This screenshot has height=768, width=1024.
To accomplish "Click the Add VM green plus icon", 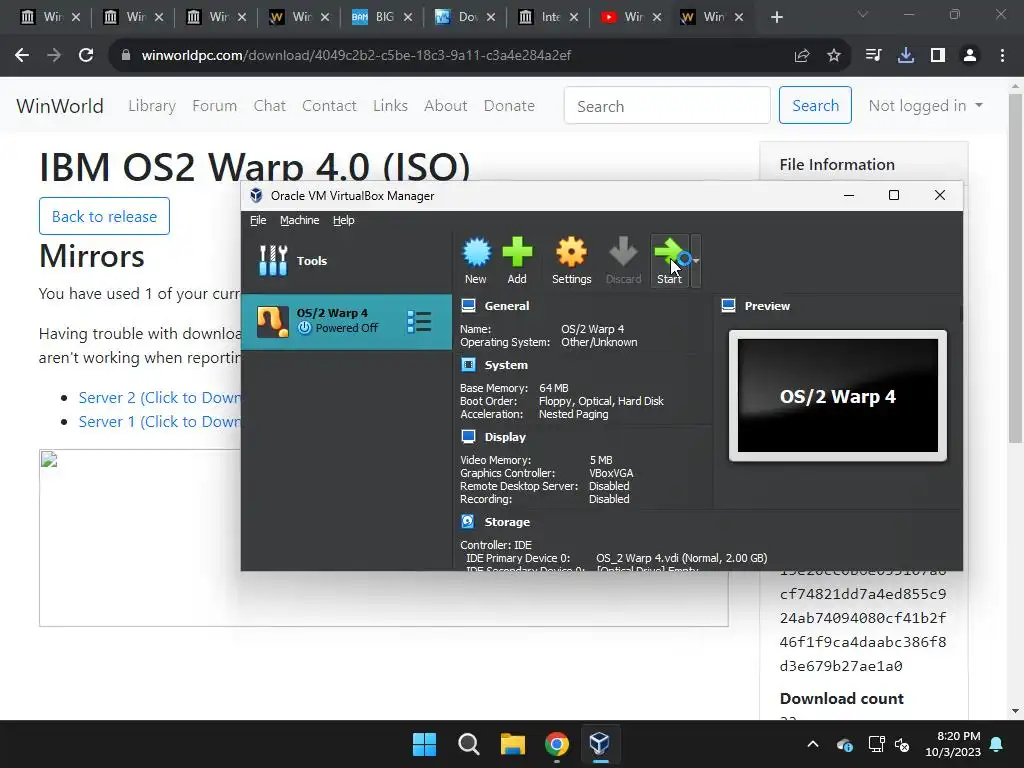I will [517, 261].
